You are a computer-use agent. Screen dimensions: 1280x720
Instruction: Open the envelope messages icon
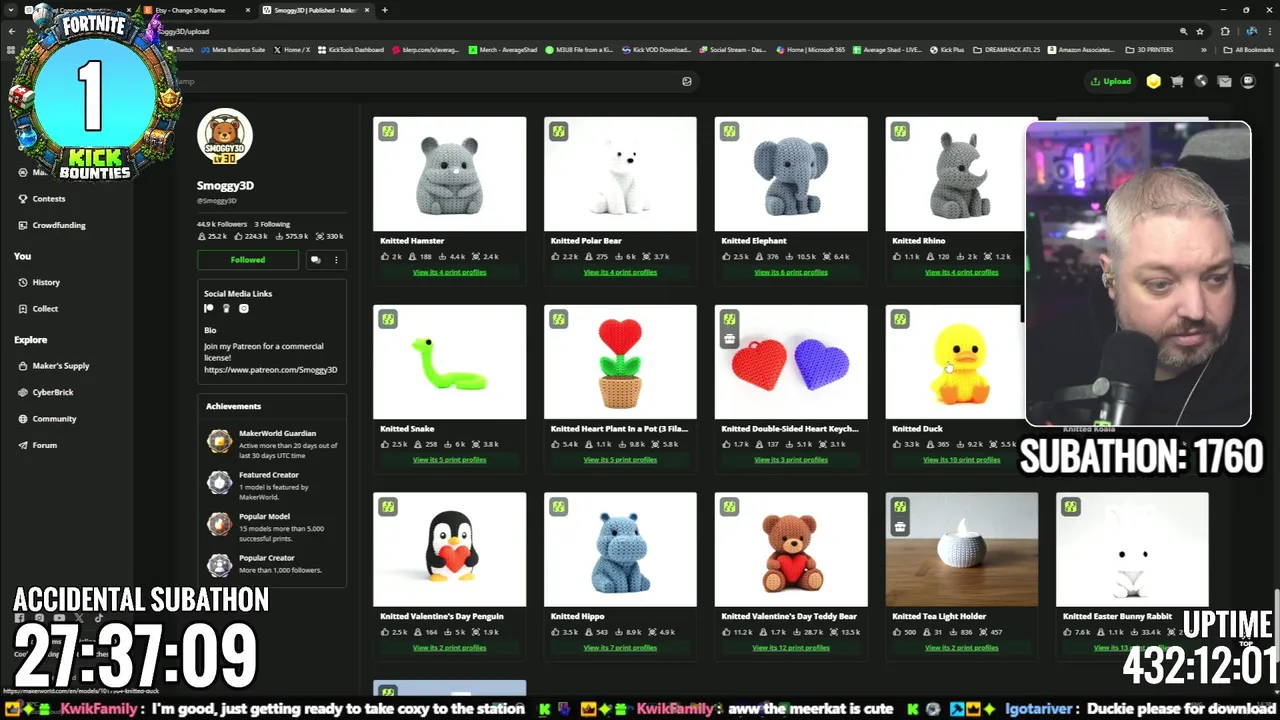1224,82
